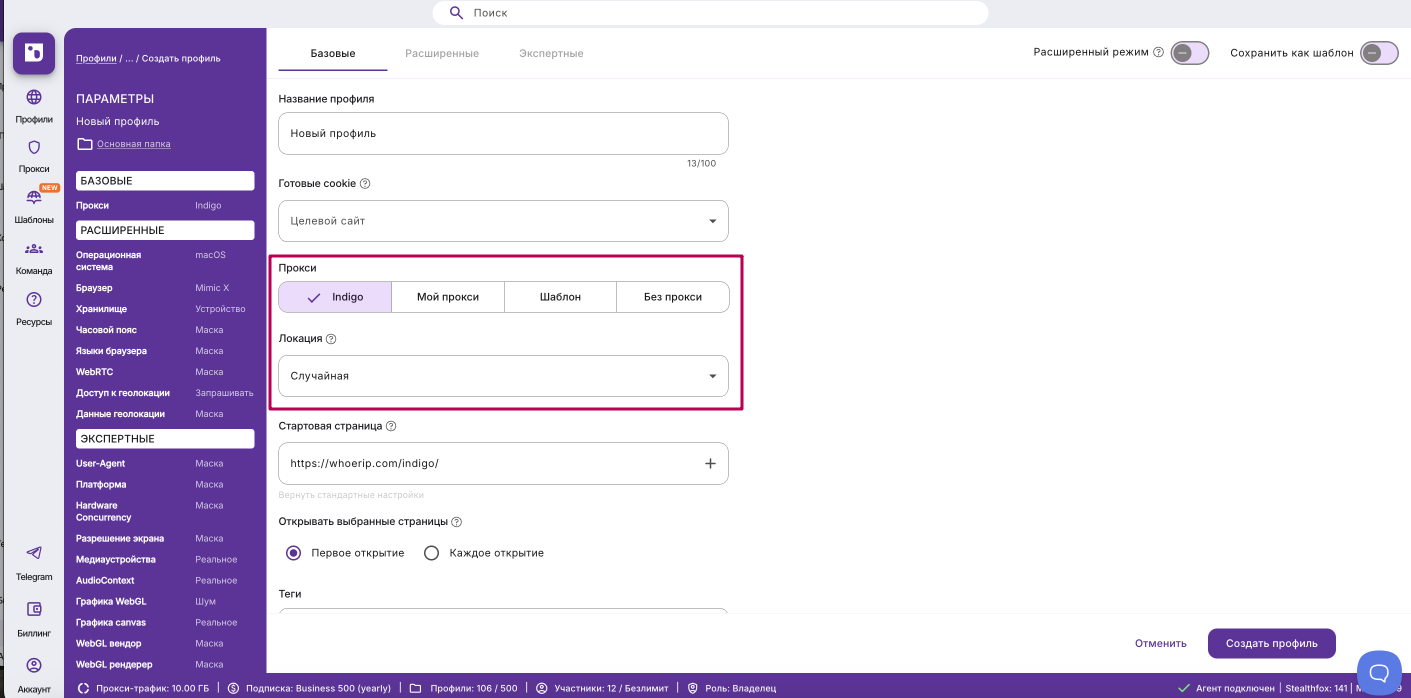Screen dimensions: 1411x698
Task: Click Разрешение экрана parameter row
Action: click(165, 539)
